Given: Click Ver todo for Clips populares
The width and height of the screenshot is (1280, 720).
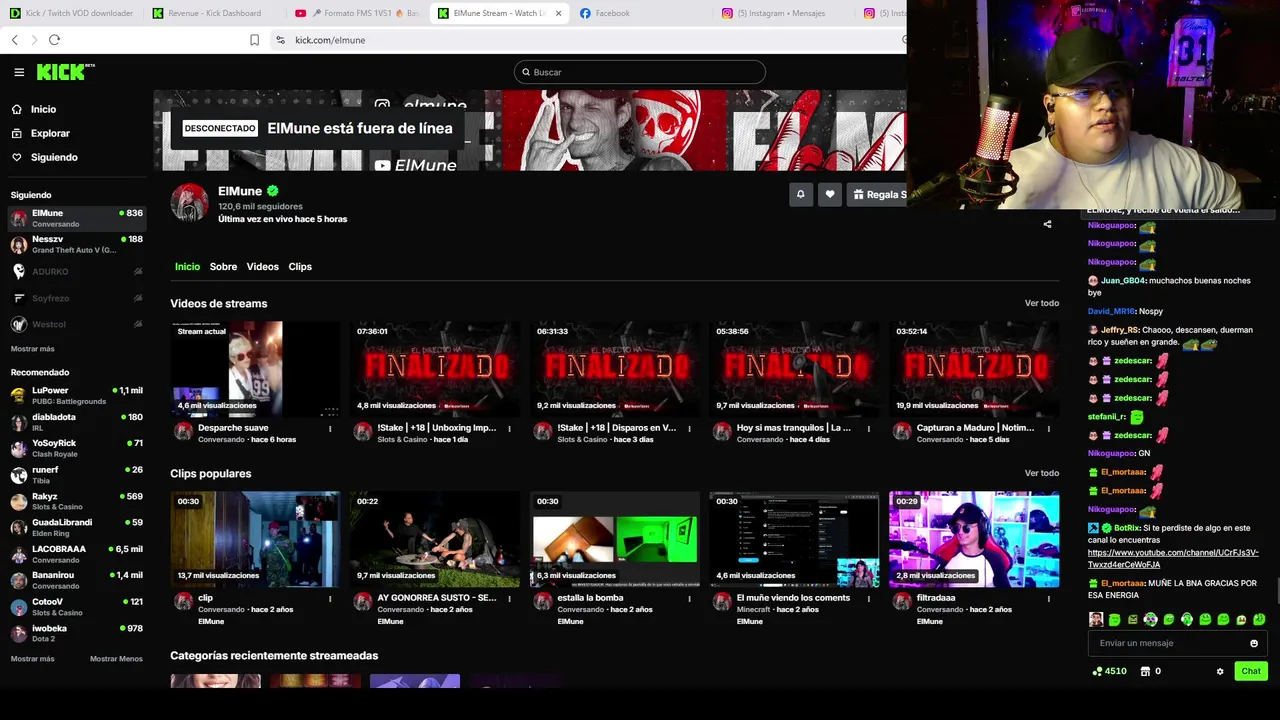Looking at the screenshot, I should 1041,473.
